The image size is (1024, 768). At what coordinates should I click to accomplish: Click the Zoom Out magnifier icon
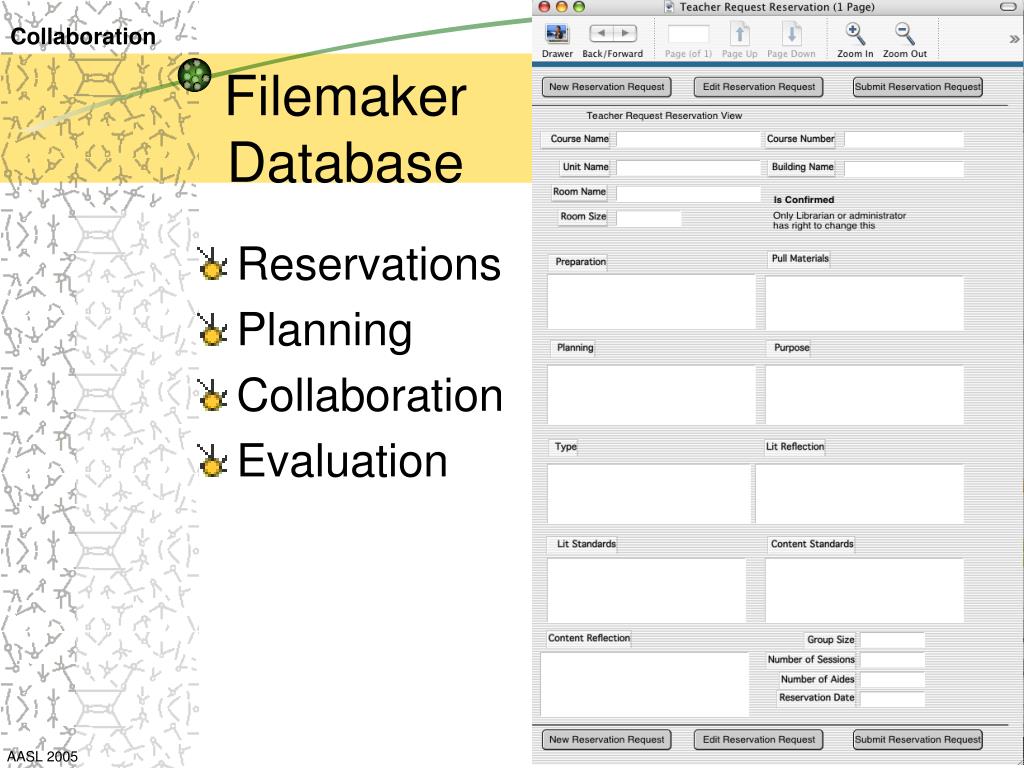point(904,34)
